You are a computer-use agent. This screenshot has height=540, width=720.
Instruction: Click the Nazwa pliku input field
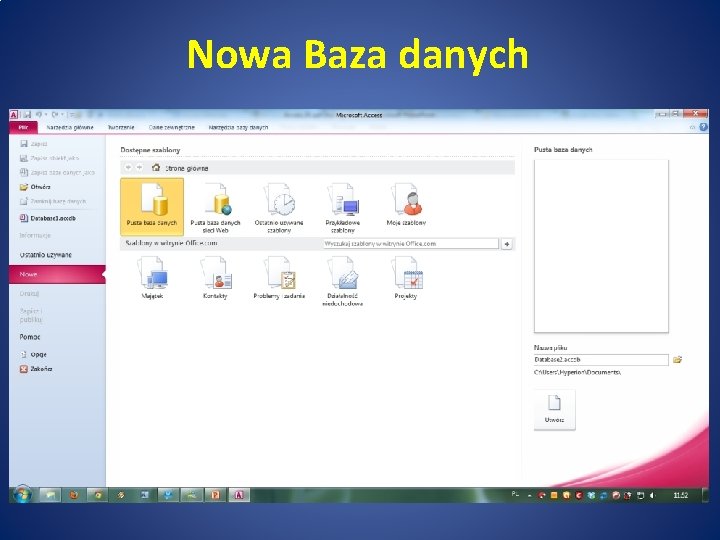[x=601, y=360]
